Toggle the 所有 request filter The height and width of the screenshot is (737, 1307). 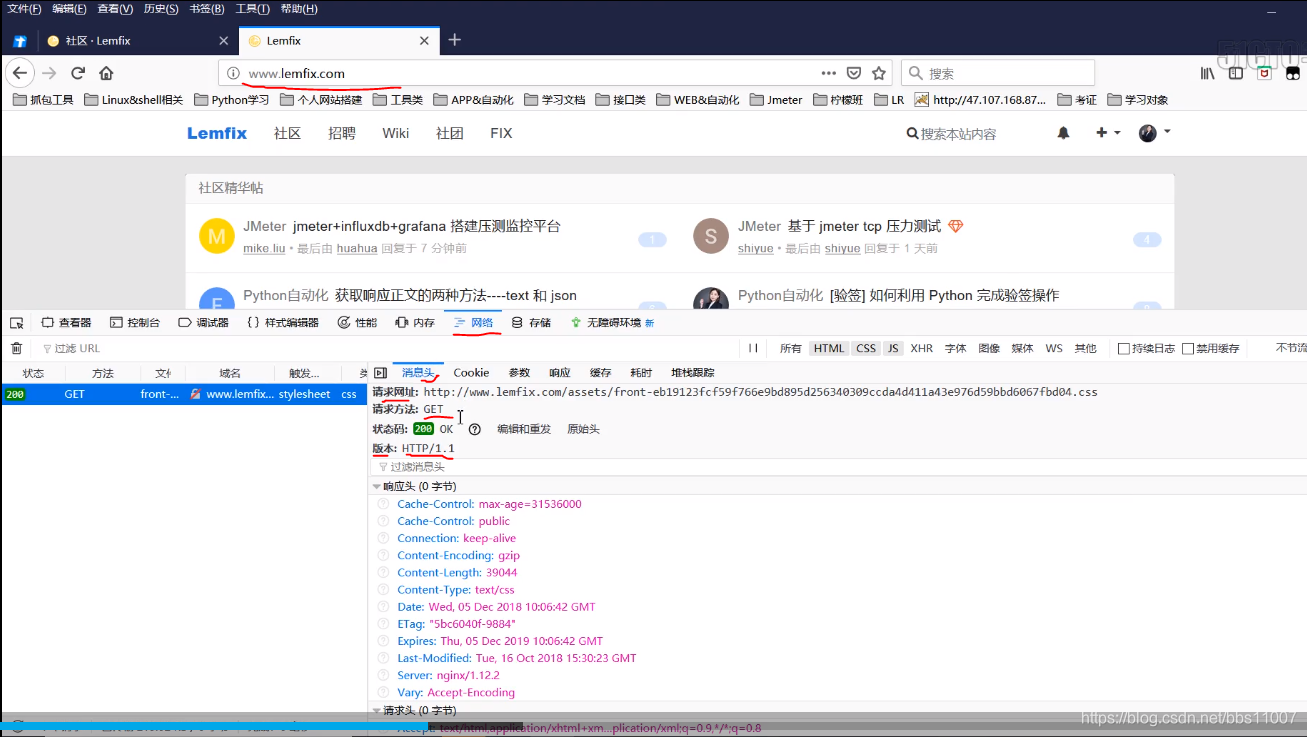790,348
